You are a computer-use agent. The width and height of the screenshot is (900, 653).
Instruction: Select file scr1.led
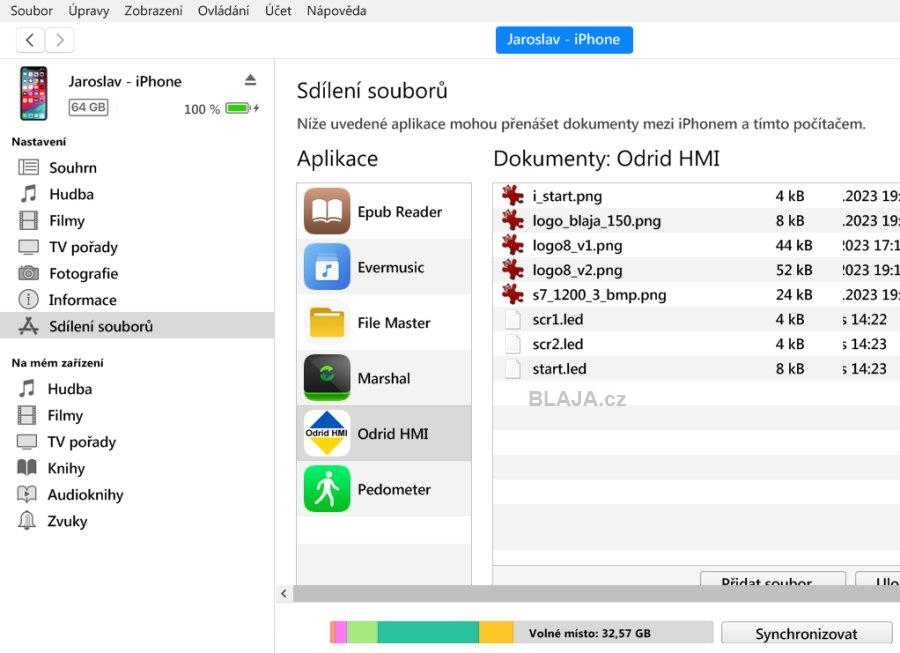click(696, 320)
